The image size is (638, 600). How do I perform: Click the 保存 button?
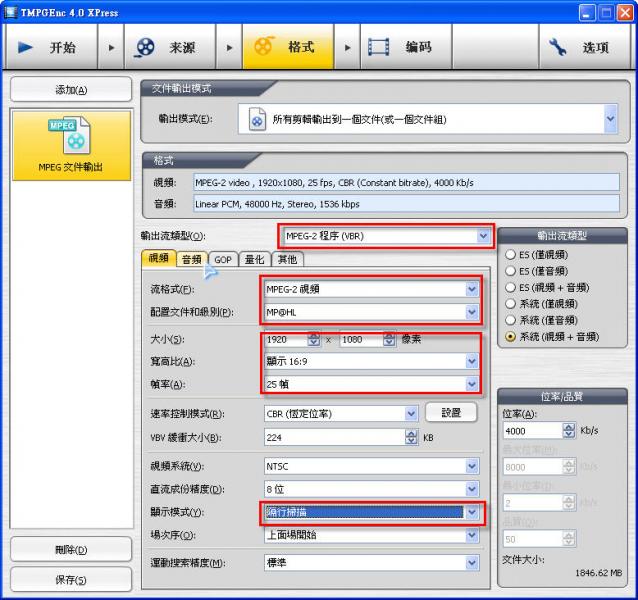coord(70,580)
